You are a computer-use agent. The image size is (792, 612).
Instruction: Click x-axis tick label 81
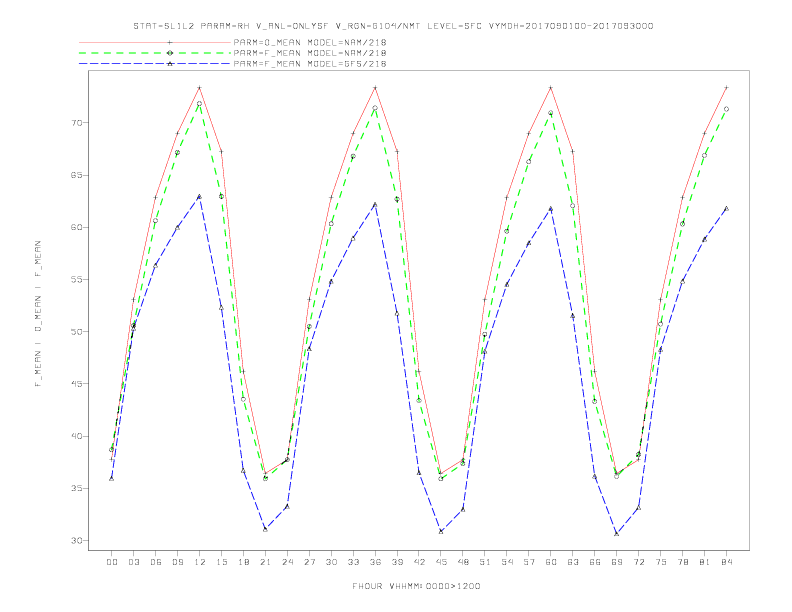(x=705, y=562)
